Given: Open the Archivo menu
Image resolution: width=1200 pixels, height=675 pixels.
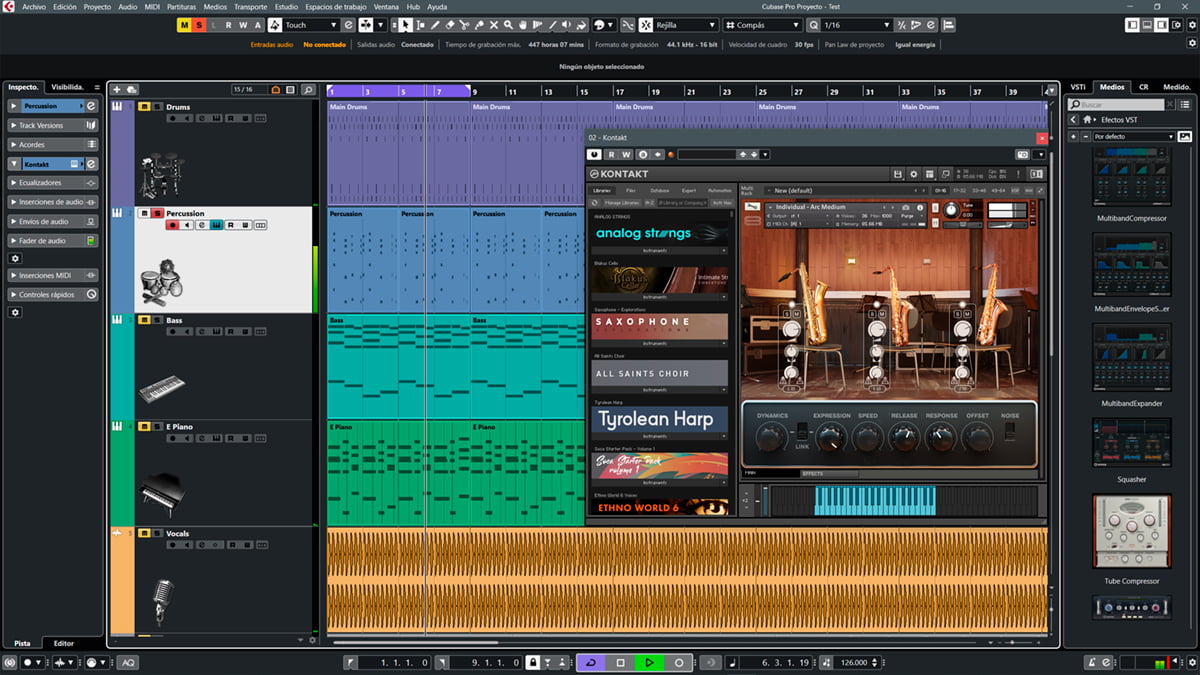Looking at the screenshot, I should (x=33, y=6).
